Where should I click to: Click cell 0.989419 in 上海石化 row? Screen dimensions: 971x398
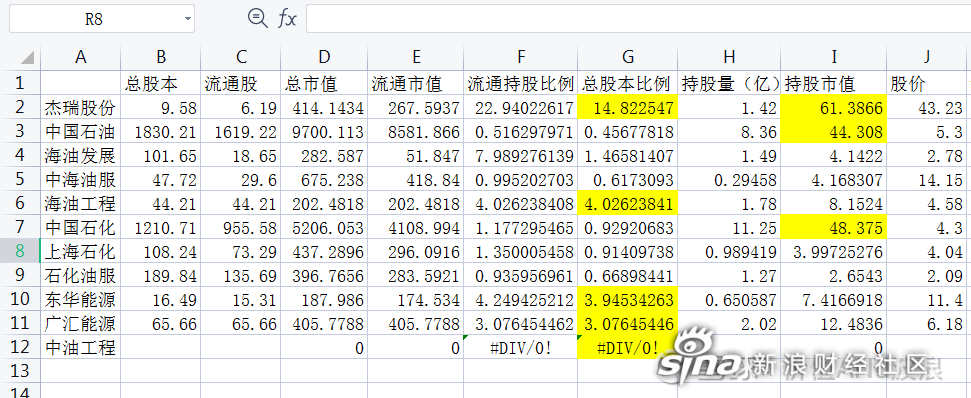tap(729, 252)
